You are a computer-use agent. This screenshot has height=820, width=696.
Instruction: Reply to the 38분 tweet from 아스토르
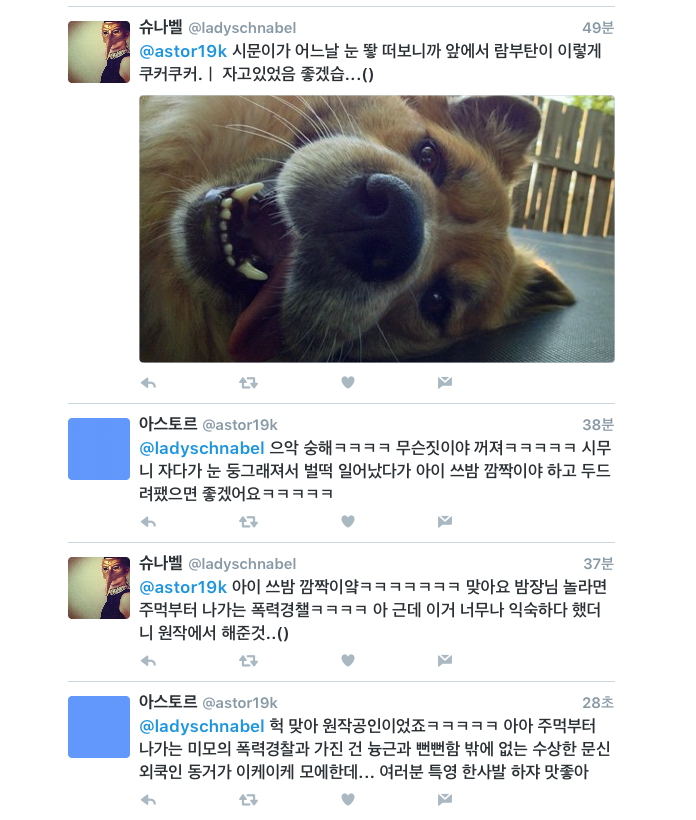coord(149,521)
